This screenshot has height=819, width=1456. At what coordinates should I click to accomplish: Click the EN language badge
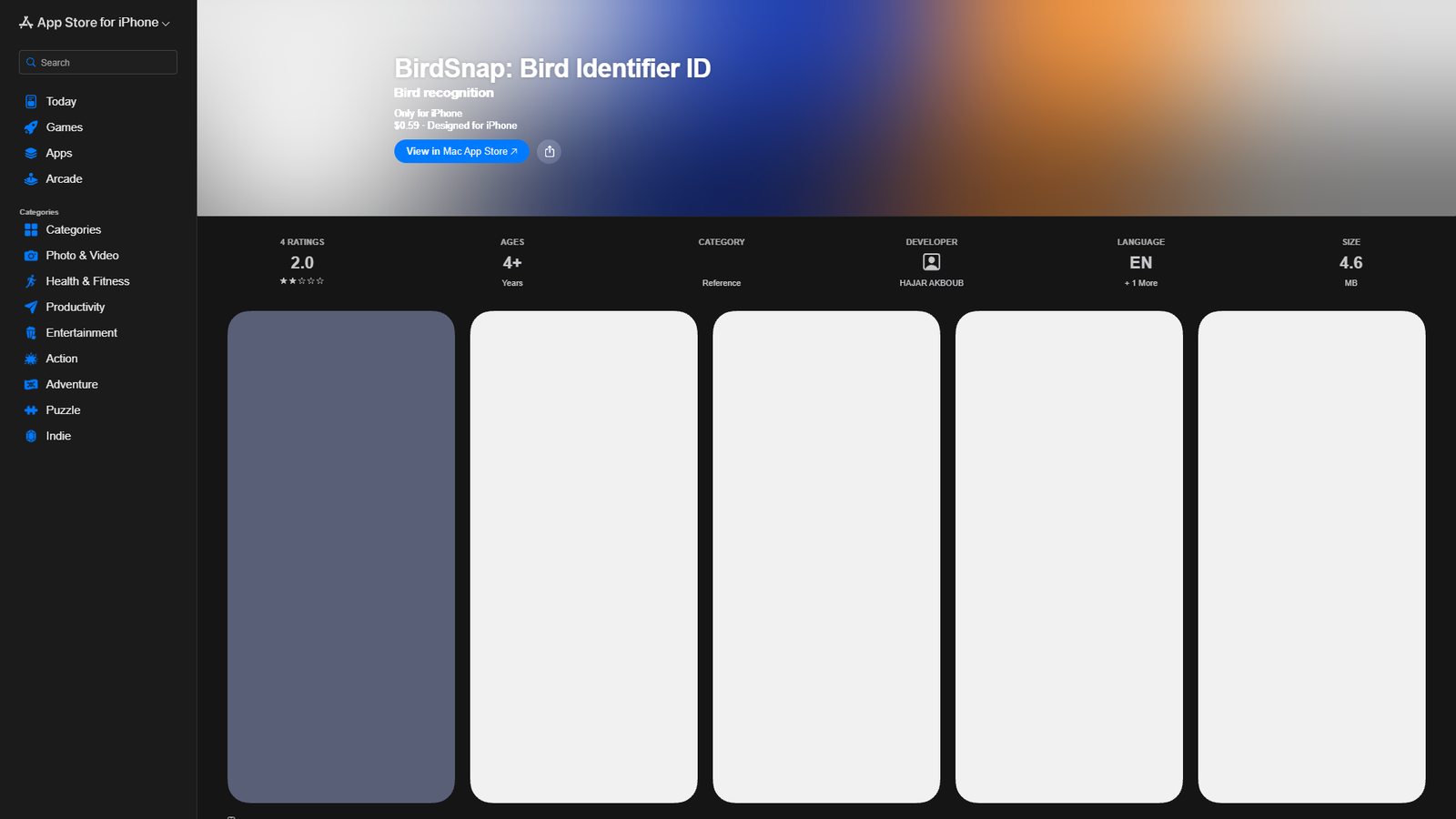[x=1141, y=263]
